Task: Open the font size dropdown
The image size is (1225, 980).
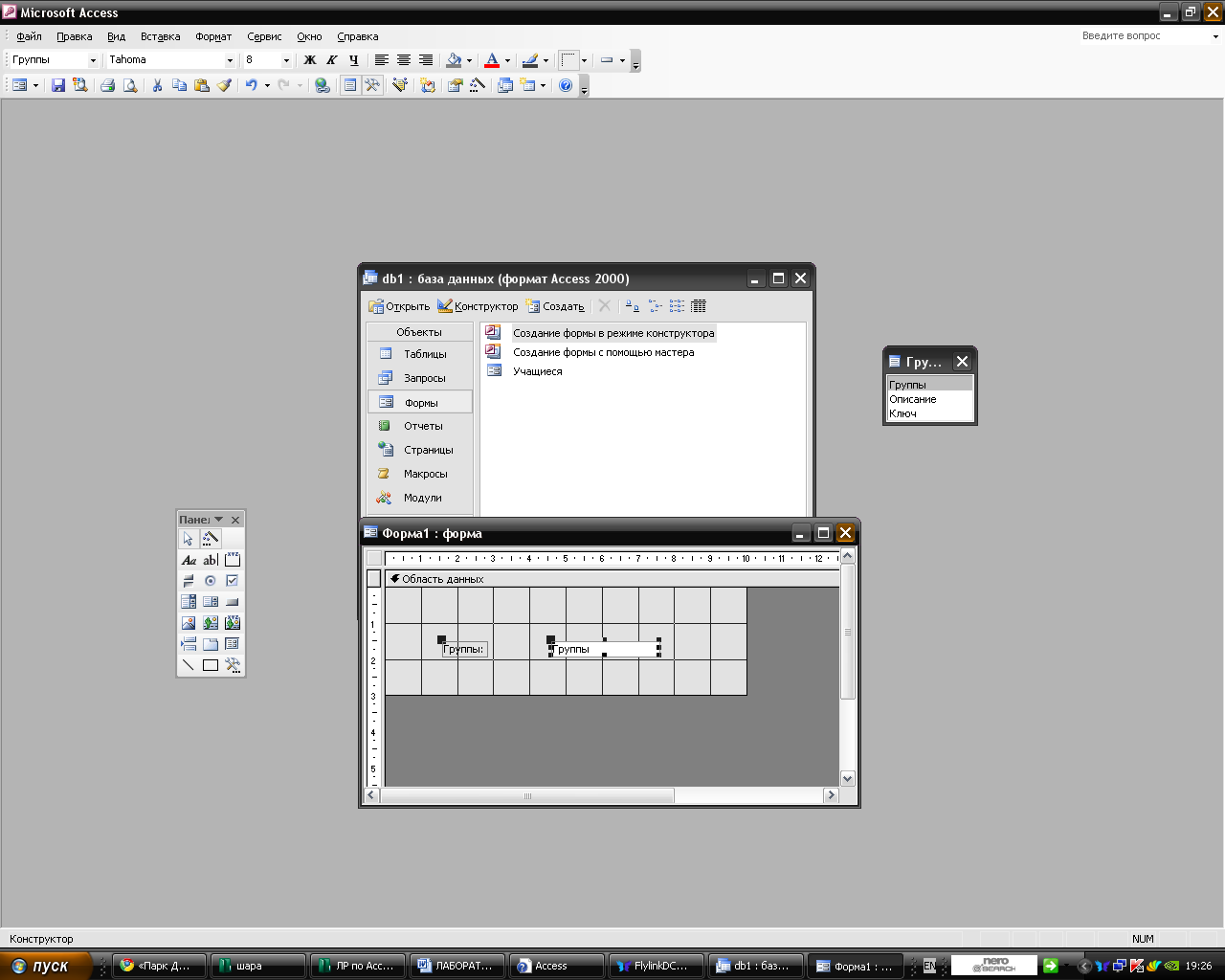Action: tap(286, 60)
